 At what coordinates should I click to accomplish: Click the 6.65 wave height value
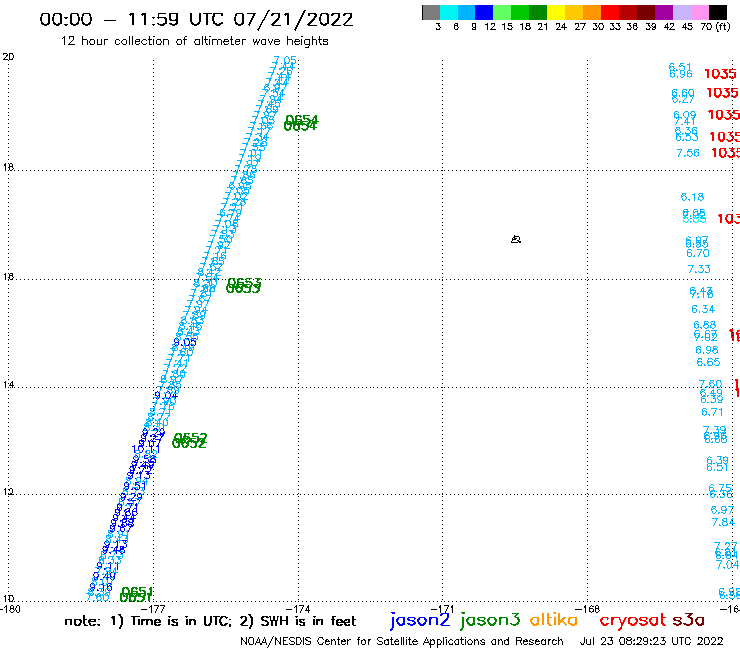[708, 362]
